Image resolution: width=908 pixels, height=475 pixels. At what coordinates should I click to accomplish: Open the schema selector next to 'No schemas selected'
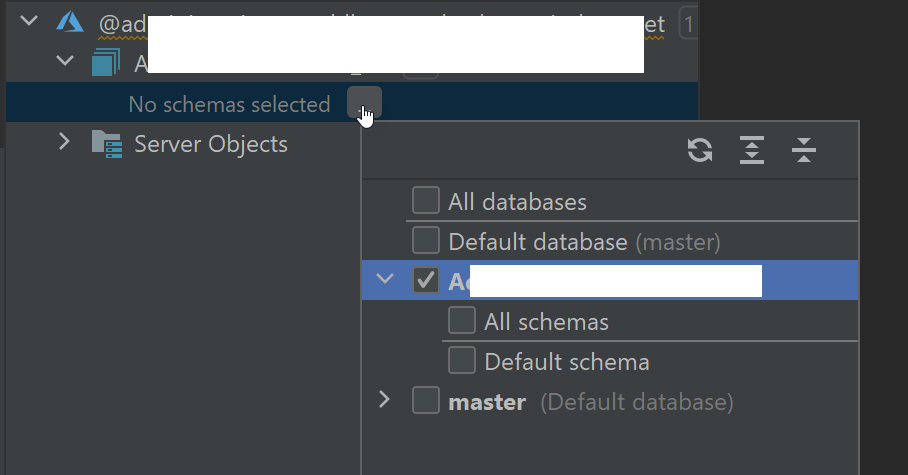pyautogui.click(x=364, y=103)
